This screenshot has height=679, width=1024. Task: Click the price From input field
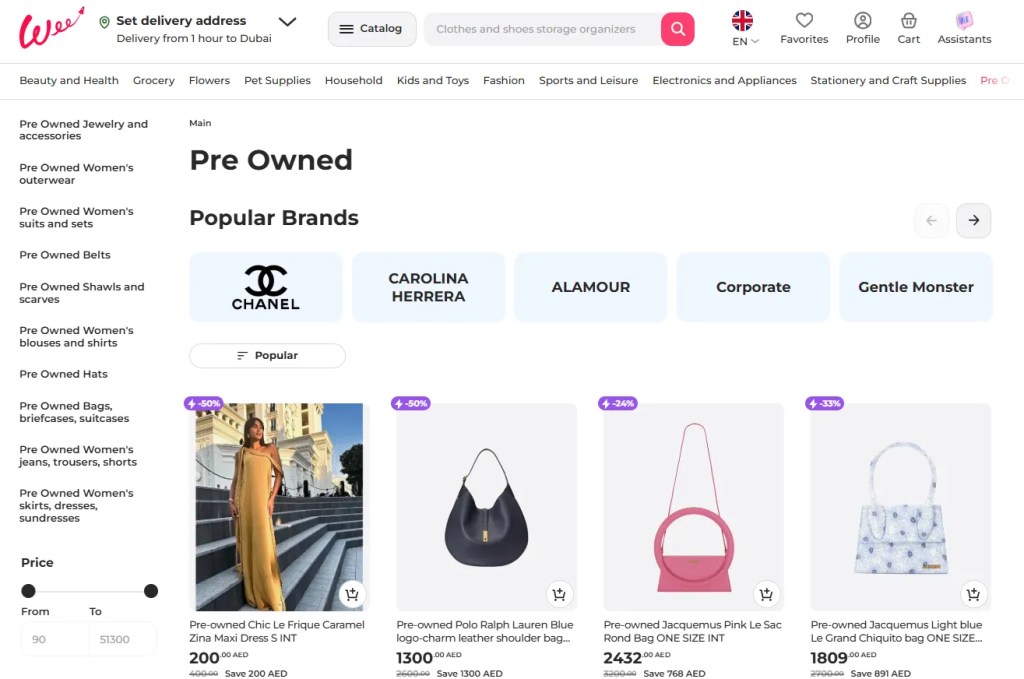click(x=54, y=639)
